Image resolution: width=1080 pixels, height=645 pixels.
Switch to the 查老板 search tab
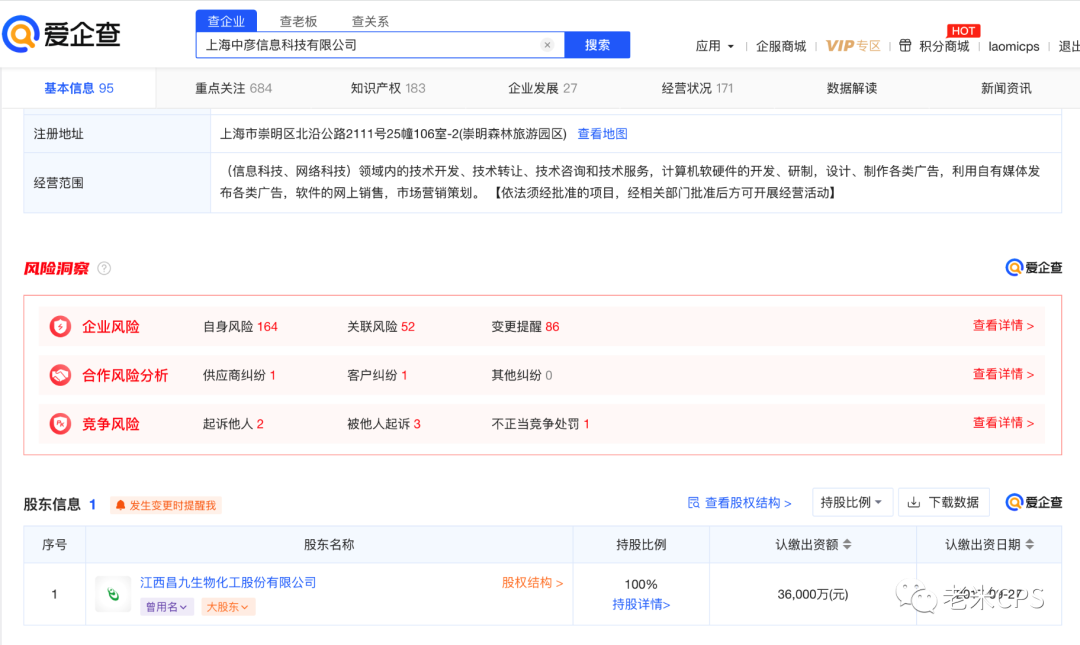click(298, 21)
